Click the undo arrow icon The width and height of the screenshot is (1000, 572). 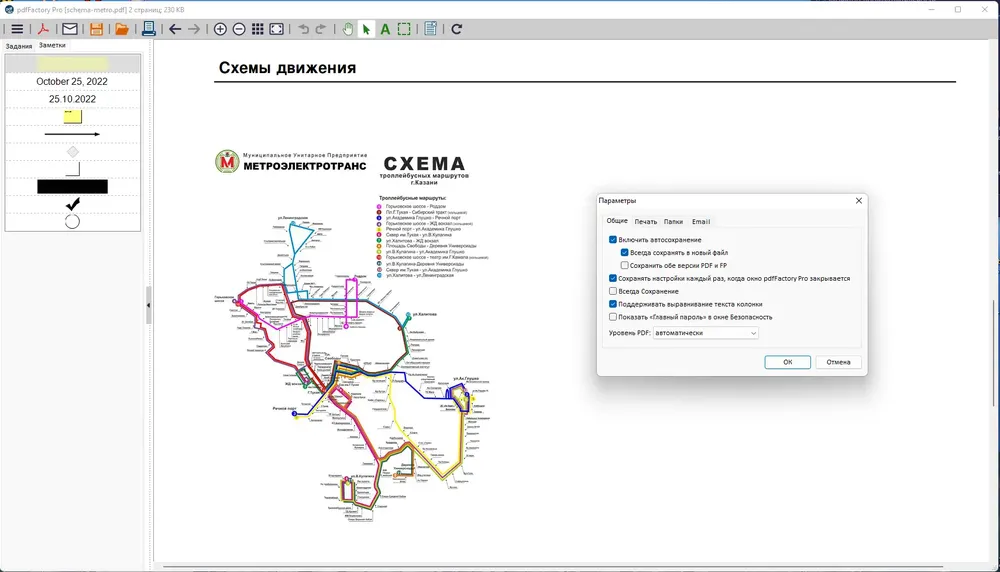[x=304, y=29]
